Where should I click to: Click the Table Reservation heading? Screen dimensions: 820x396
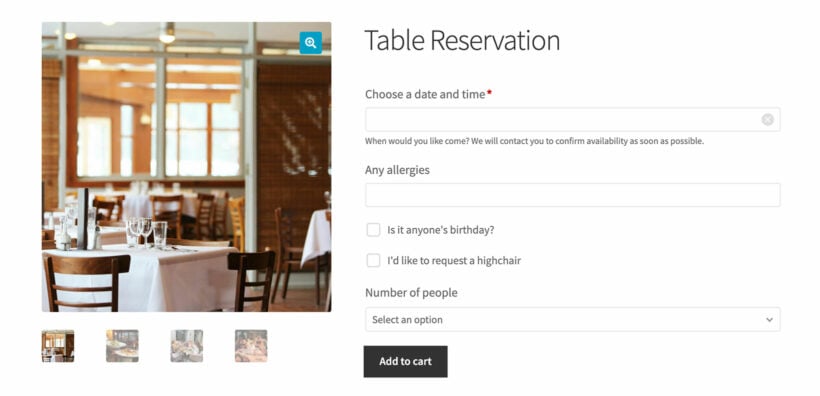coord(462,40)
